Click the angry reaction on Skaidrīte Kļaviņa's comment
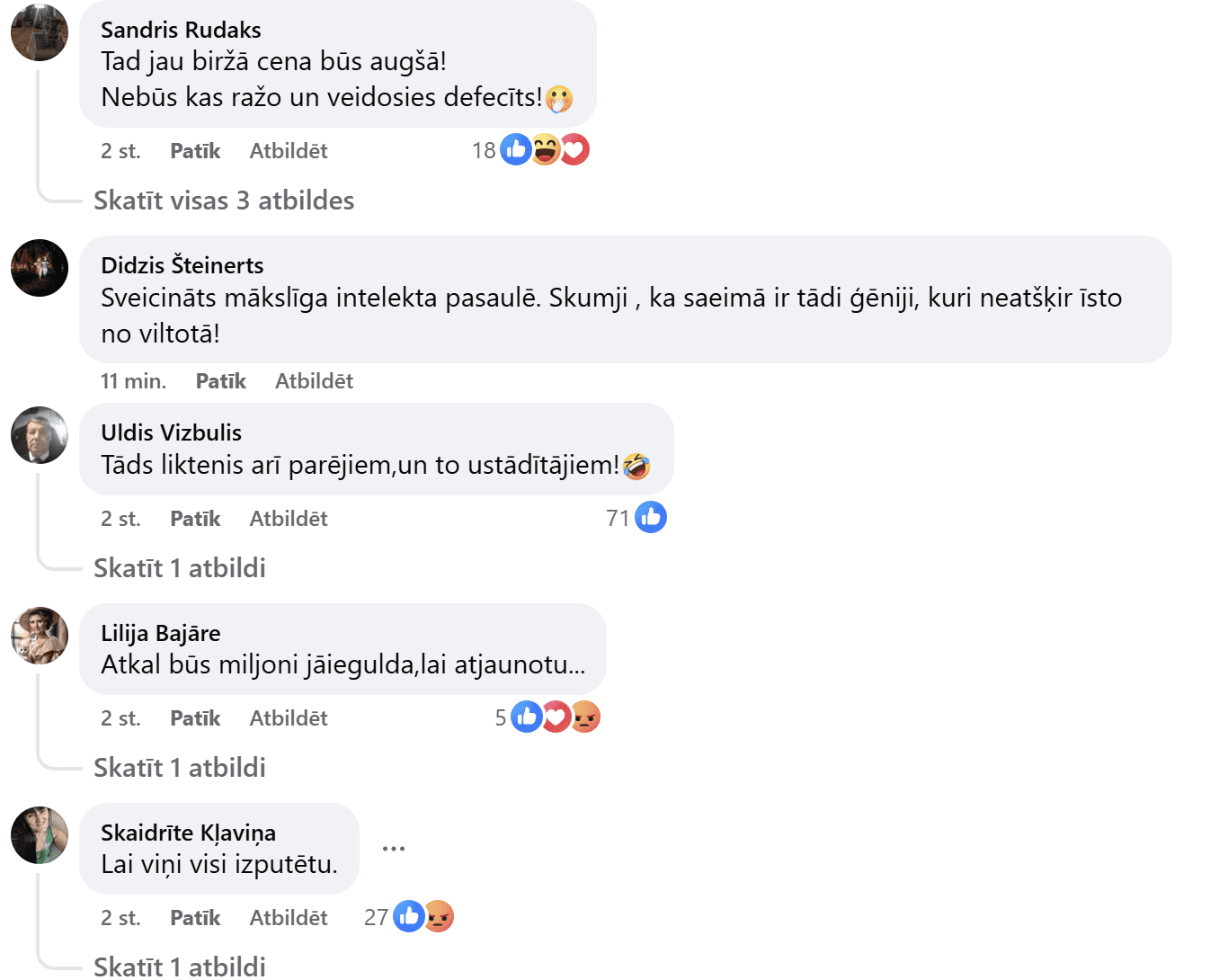Image resolution: width=1210 pixels, height=980 pixels. (x=440, y=916)
